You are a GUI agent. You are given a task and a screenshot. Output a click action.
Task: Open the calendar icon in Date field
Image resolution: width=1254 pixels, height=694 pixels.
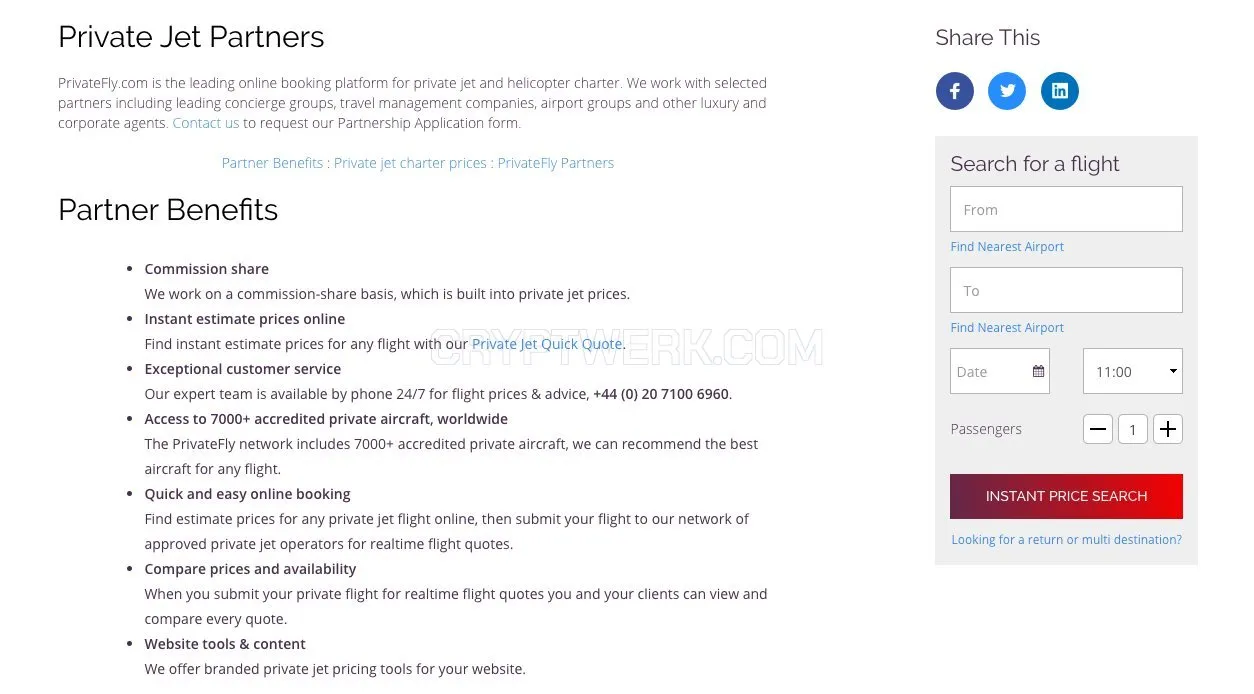click(x=1038, y=371)
